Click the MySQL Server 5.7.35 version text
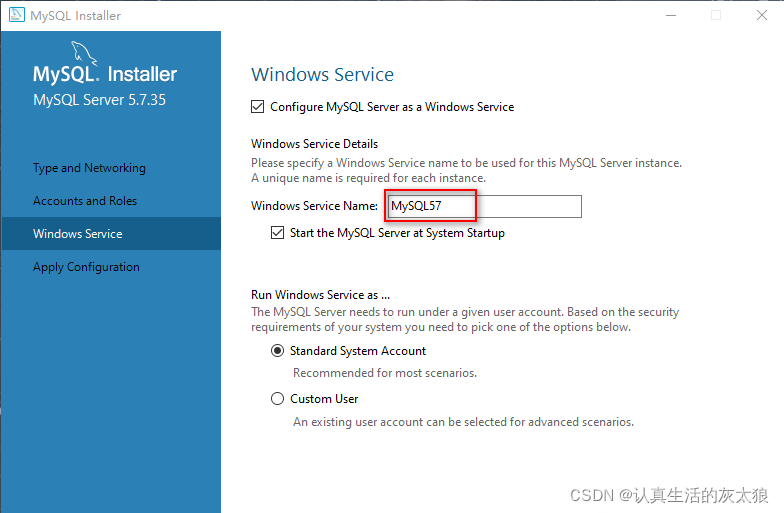 point(100,100)
